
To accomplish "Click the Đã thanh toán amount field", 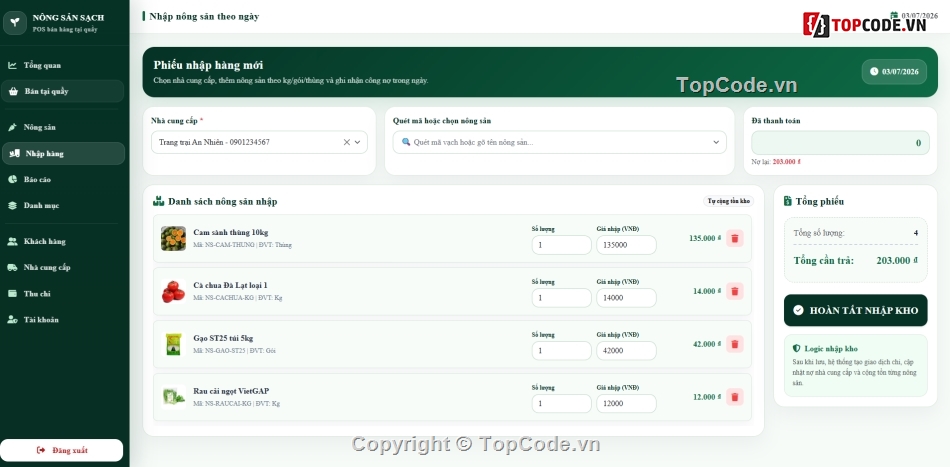I will tap(840, 143).
